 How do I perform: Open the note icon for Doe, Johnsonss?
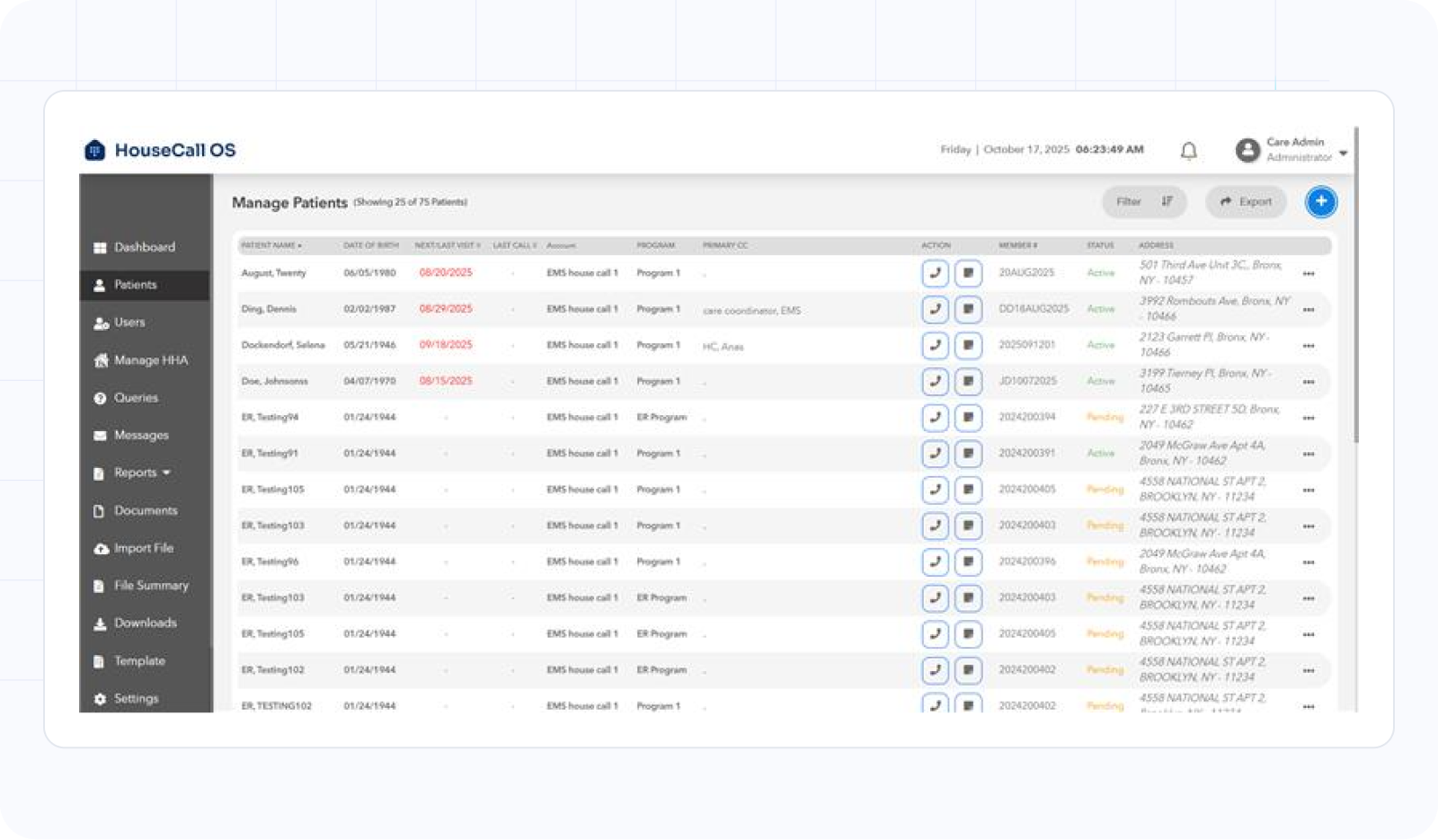(968, 381)
